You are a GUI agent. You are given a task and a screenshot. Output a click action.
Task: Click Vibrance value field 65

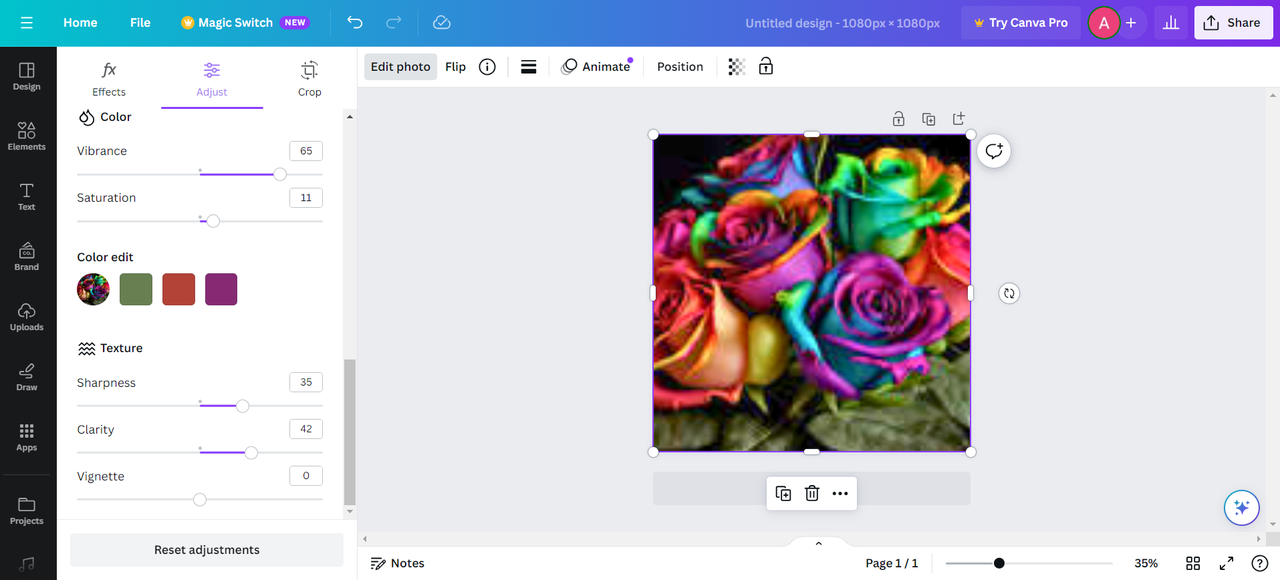(x=306, y=151)
